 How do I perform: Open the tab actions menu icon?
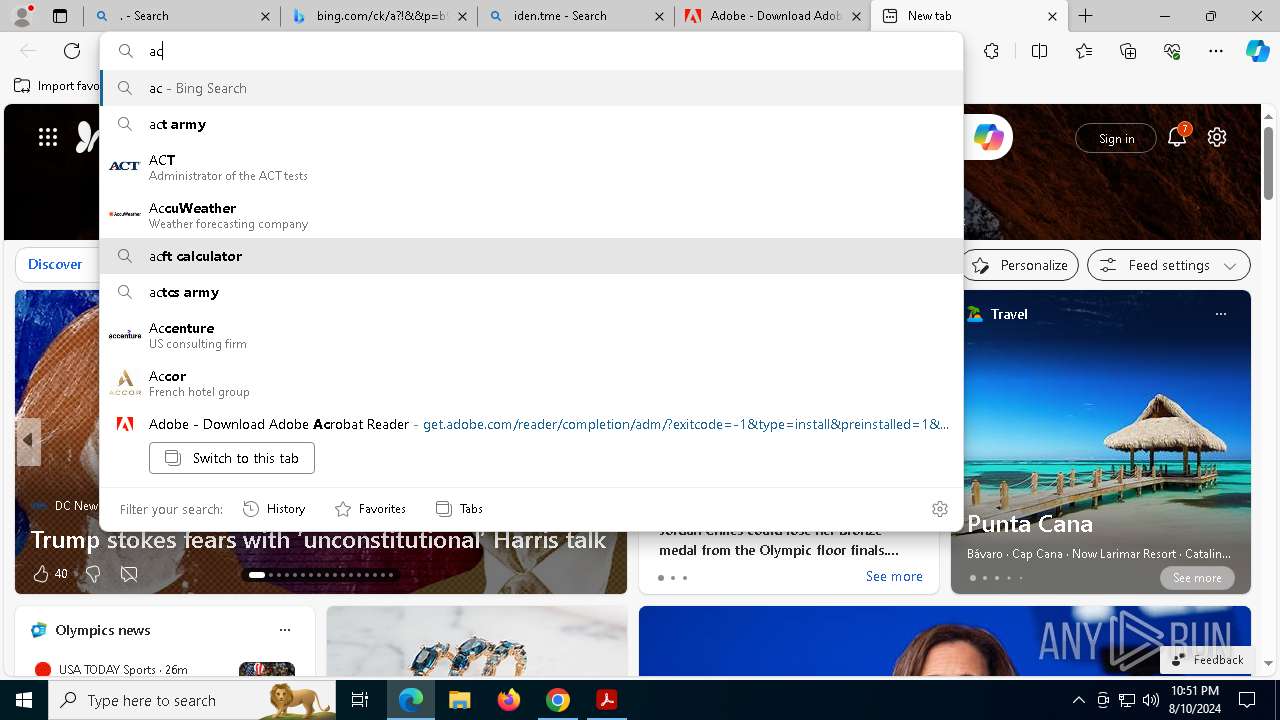point(60,16)
